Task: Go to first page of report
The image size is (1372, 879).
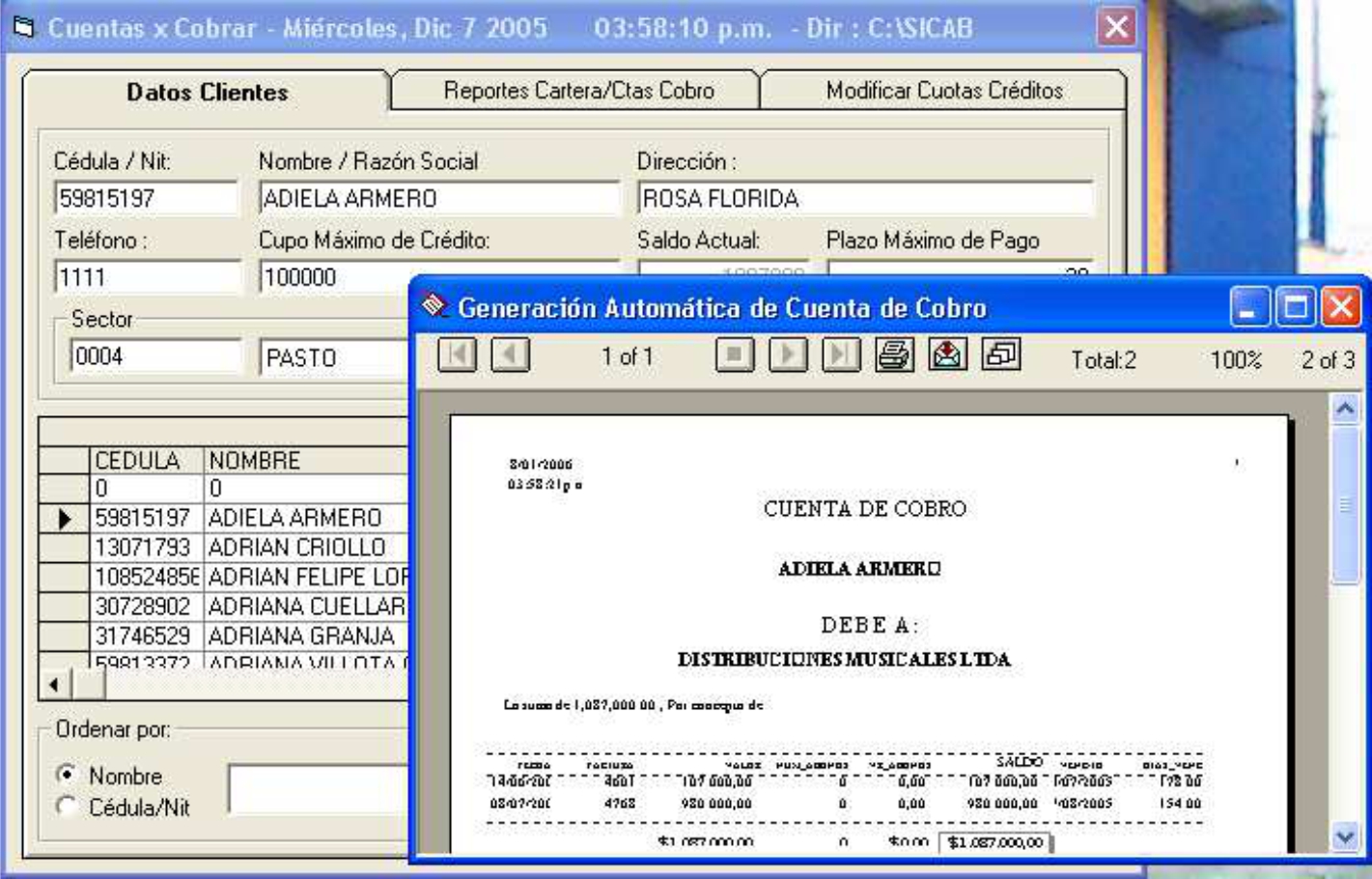Action: pyautogui.click(x=457, y=356)
